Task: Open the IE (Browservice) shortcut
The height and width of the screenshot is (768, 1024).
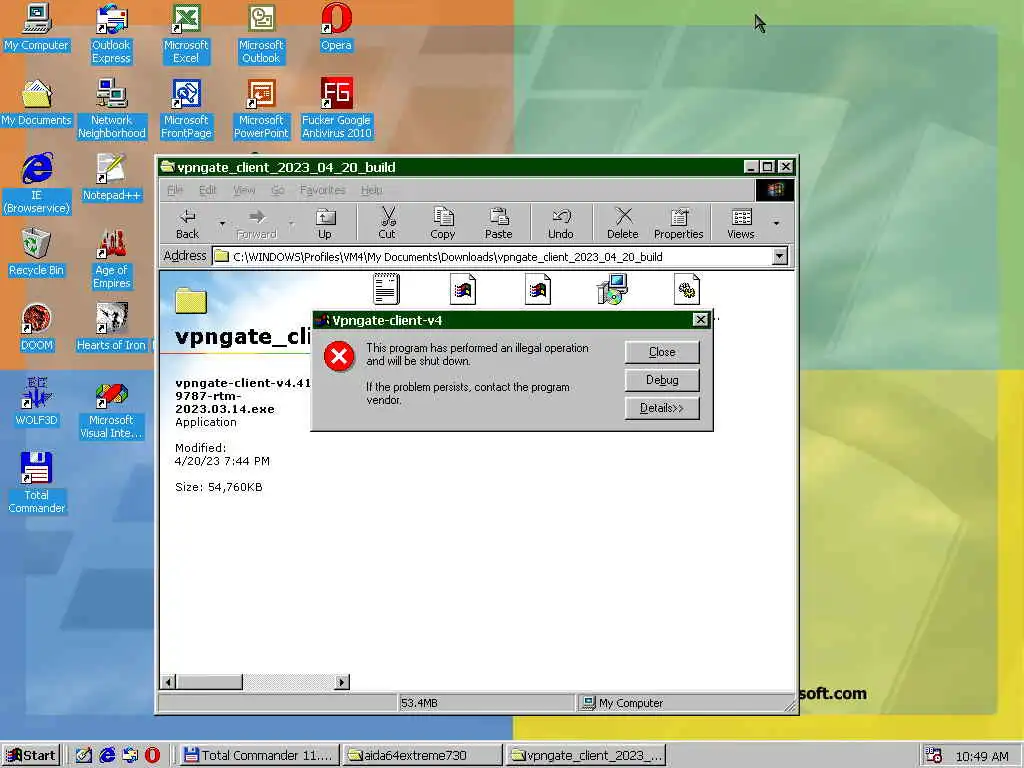Action: 37,184
